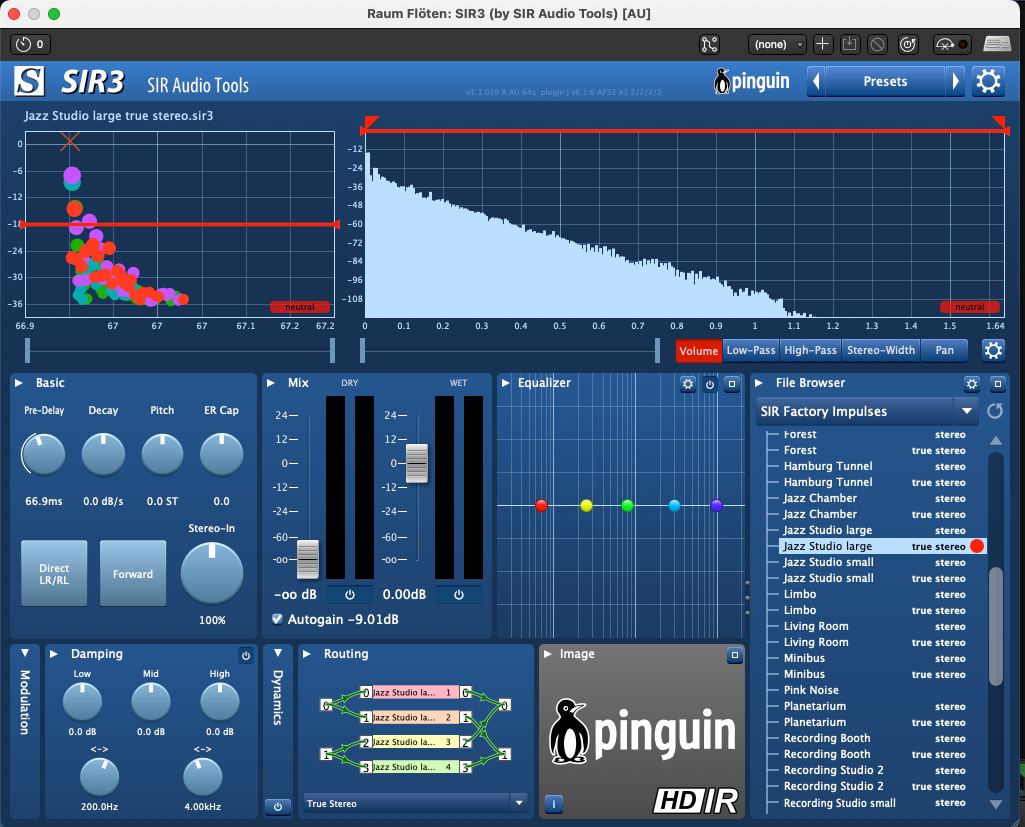Maximize the Equalizer panel
Image resolution: width=1025 pixels, height=827 pixels.
click(x=732, y=384)
